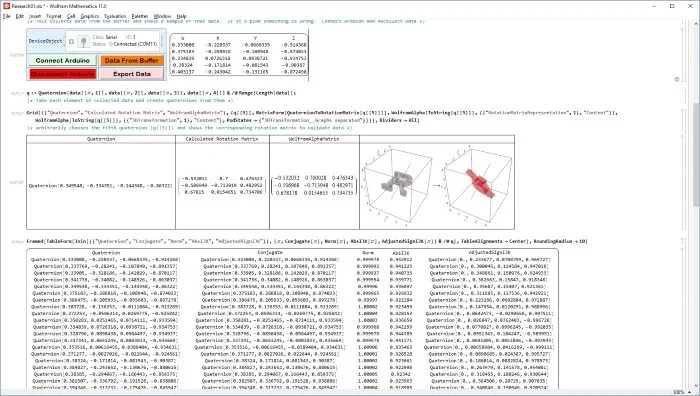Select the red transformed 3D object graphic

coord(479,184)
